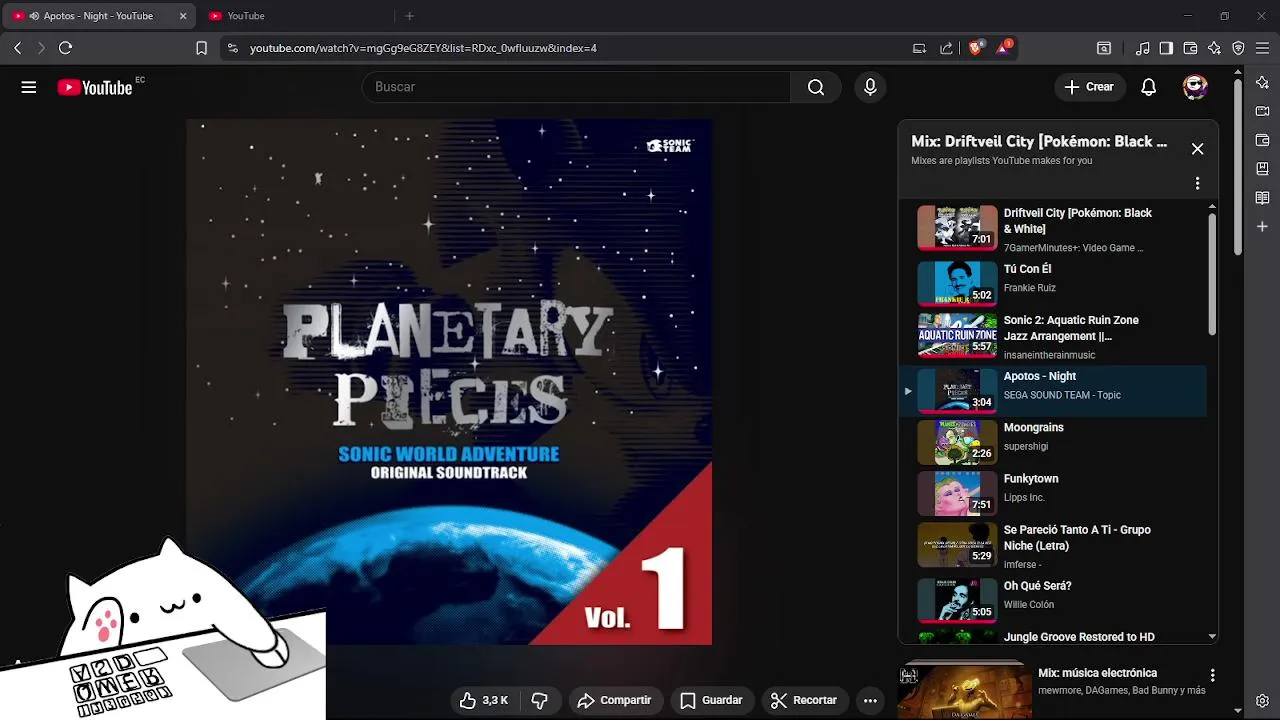Play Oh Qué Será? by Willie Colón
The width and height of the screenshot is (1280, 720).
[x=1053, y=600]
